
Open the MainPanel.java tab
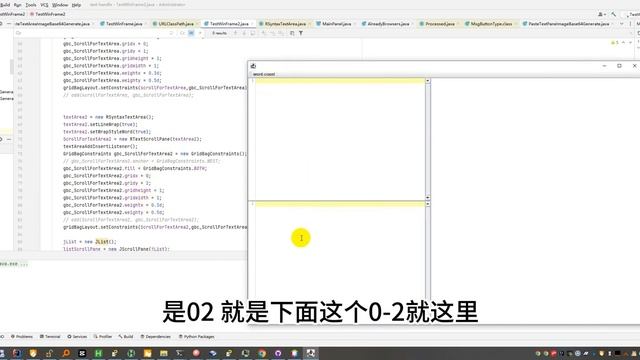[336, 24]
